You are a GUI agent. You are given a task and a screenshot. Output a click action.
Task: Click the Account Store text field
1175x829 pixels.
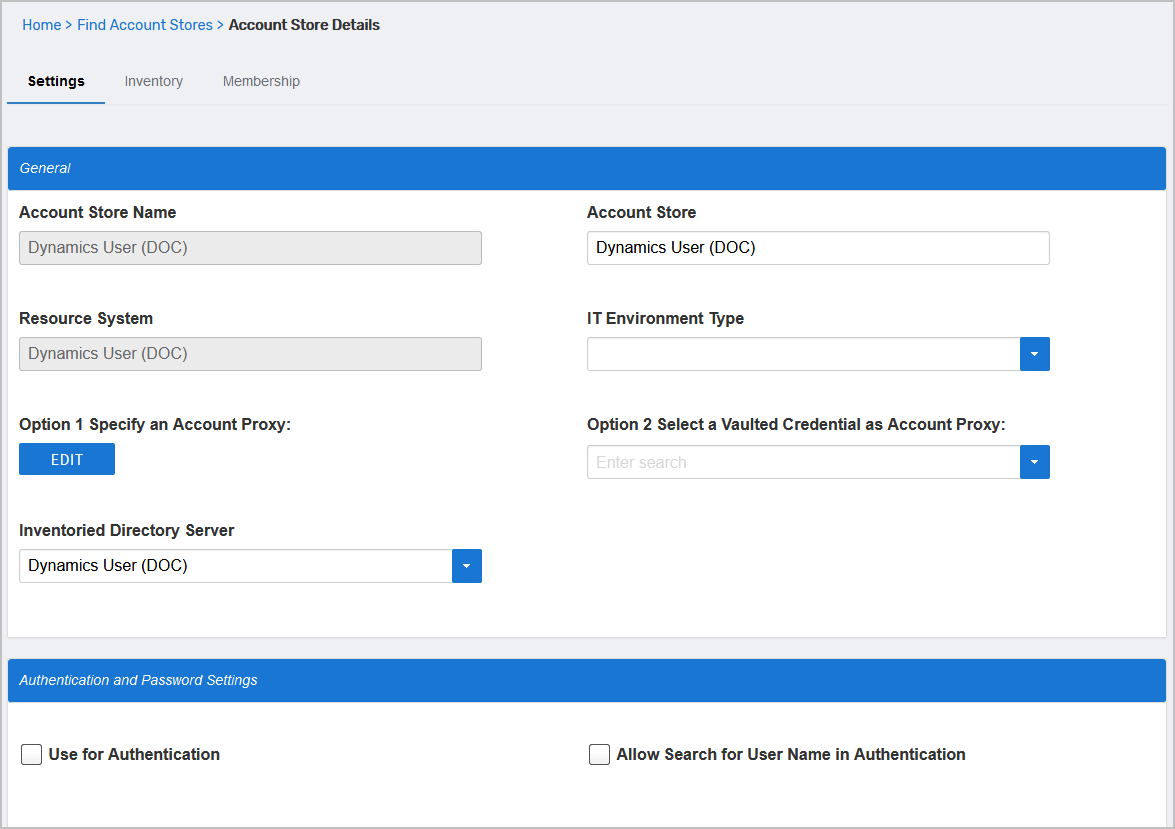coord(817,248)
